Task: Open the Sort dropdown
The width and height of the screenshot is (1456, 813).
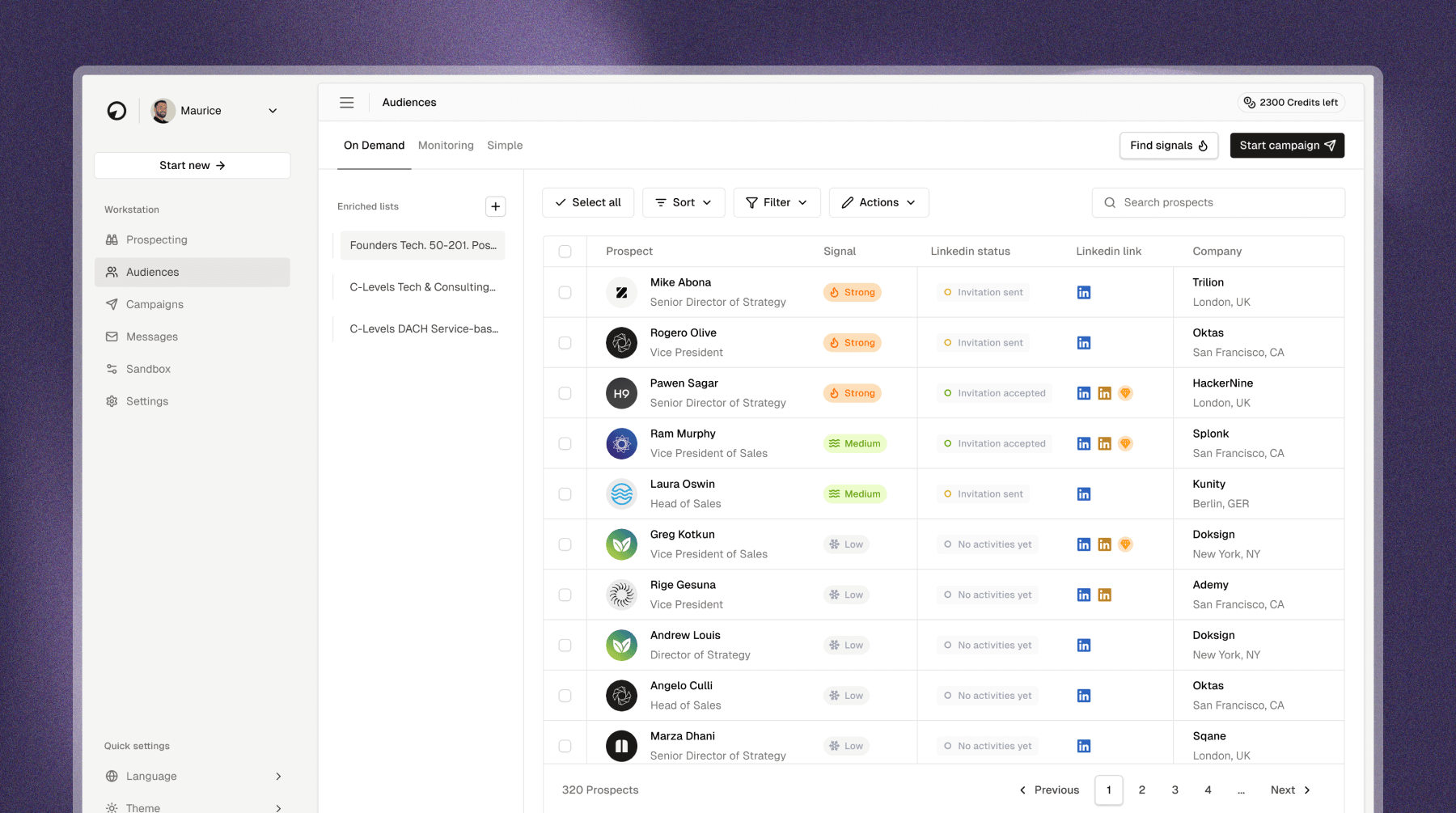Action: click(x=684, y=202)
